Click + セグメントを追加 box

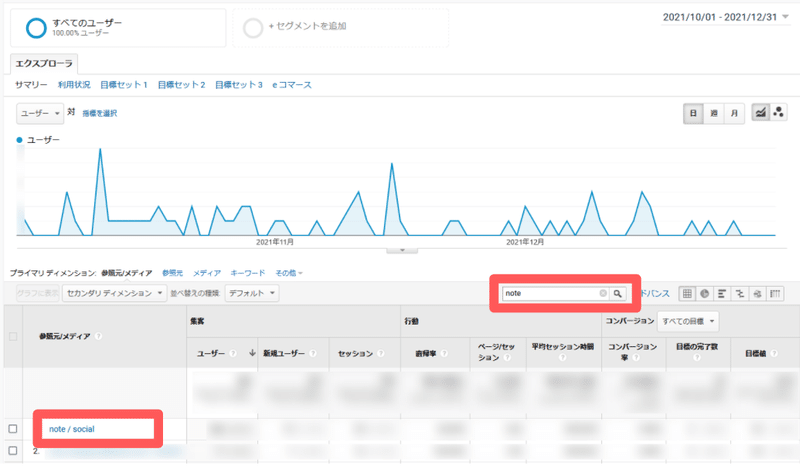[341, 28]
